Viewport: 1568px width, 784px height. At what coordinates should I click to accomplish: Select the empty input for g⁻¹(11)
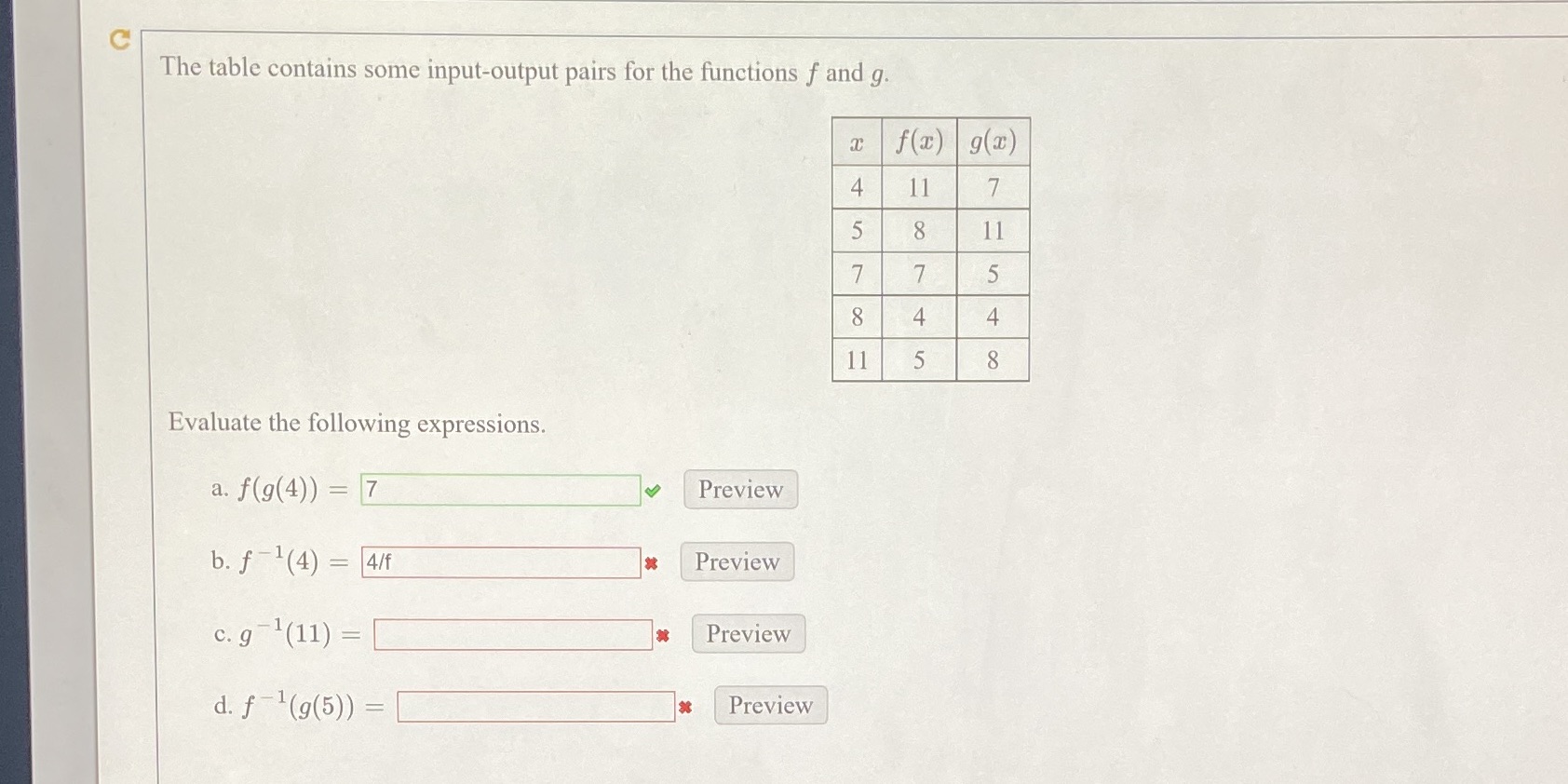click(x=512, y=634)
